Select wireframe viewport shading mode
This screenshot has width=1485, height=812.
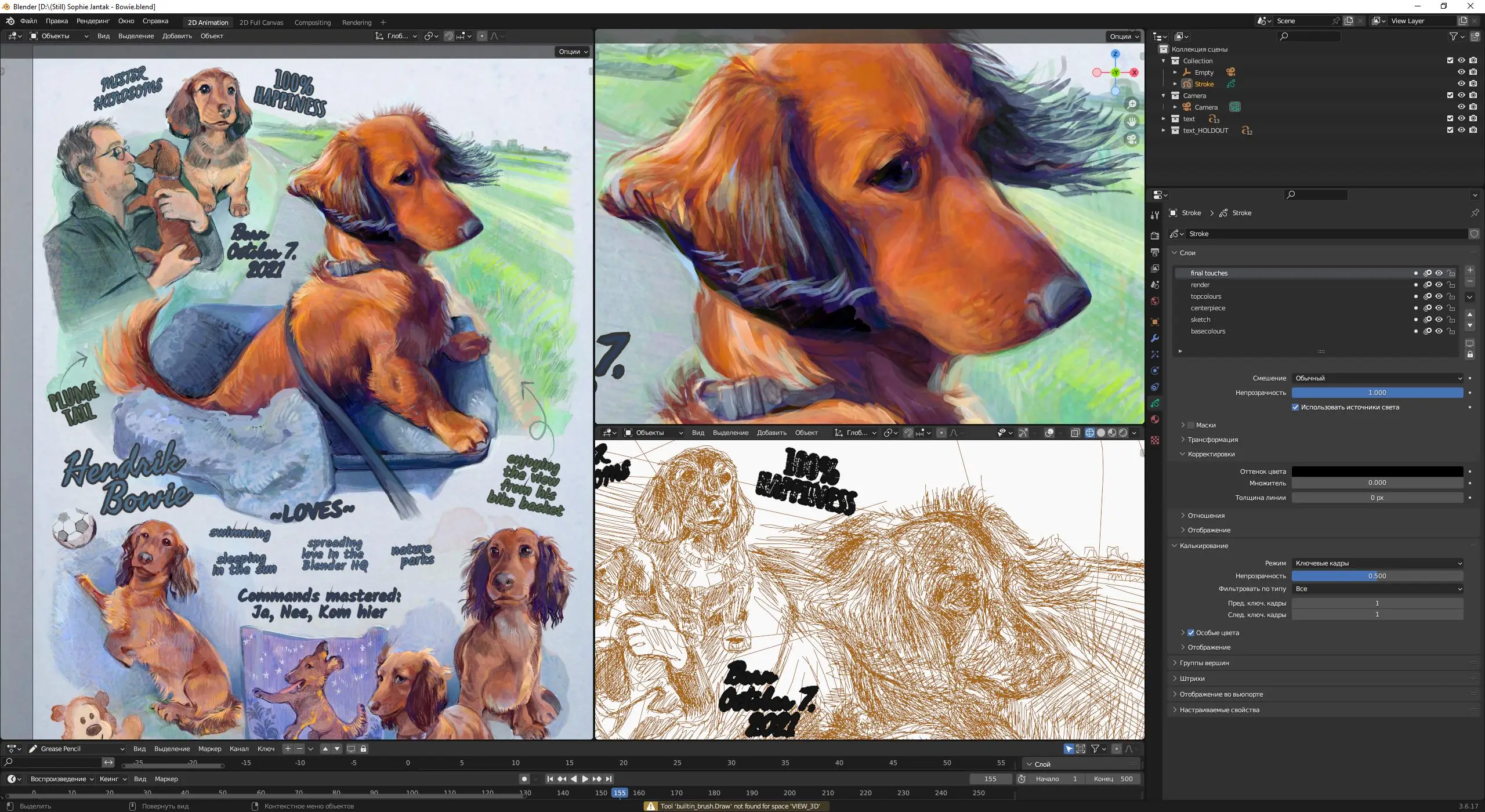coord(1090,433)
